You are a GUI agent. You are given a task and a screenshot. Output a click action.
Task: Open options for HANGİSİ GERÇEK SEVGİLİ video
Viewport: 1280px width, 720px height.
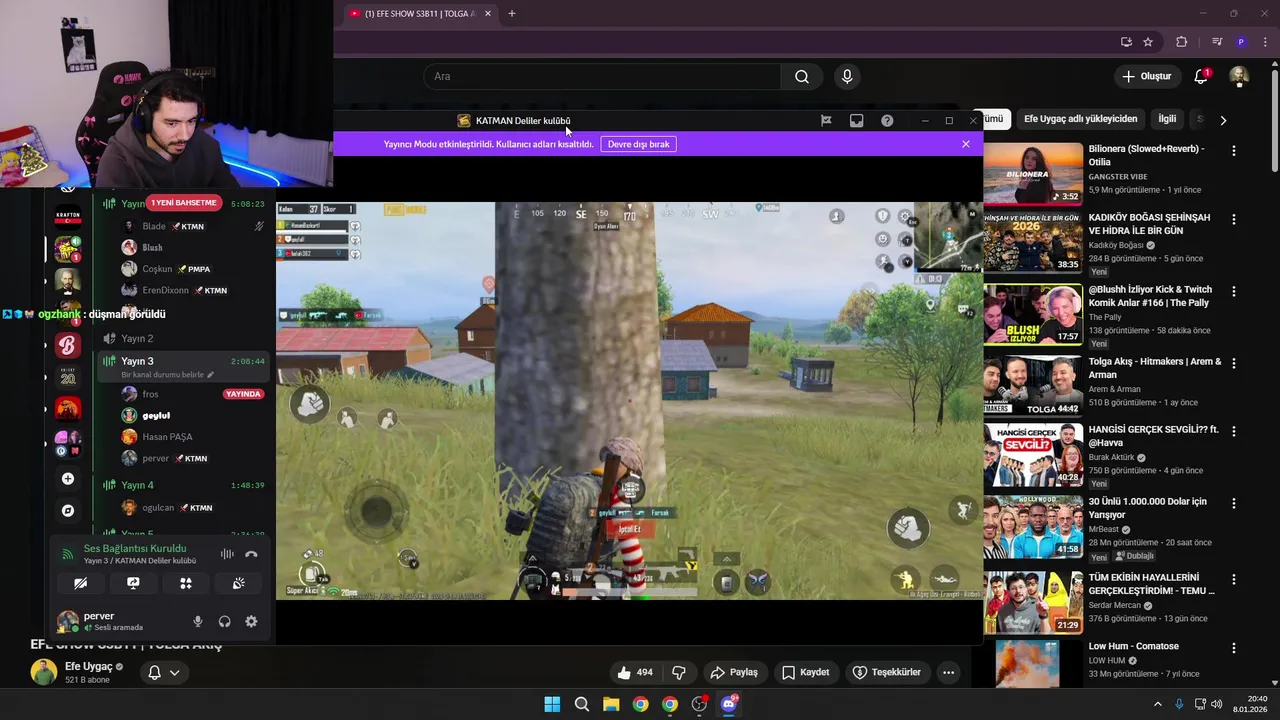click(1234, 432)
